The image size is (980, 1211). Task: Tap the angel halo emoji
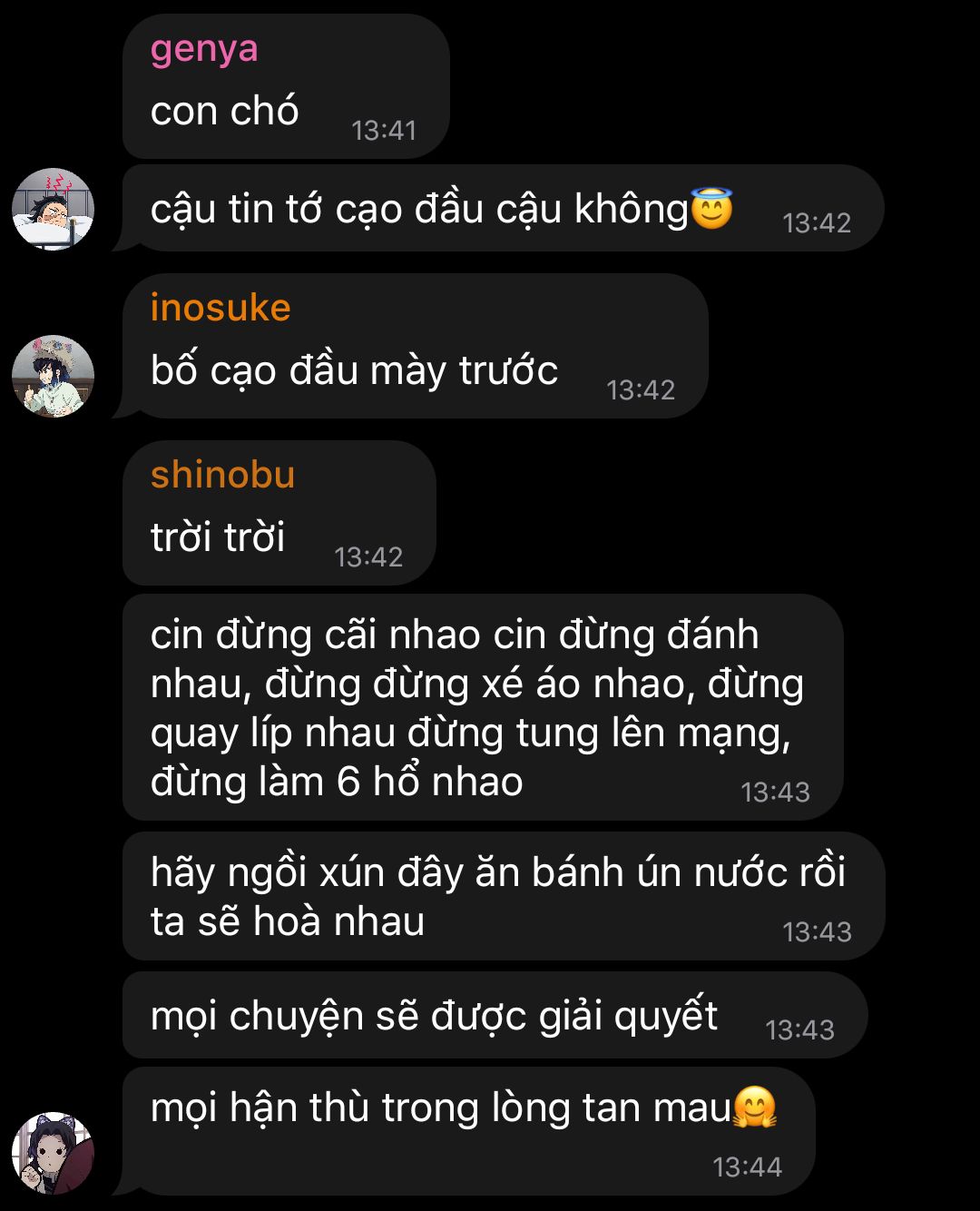[711, 208]
